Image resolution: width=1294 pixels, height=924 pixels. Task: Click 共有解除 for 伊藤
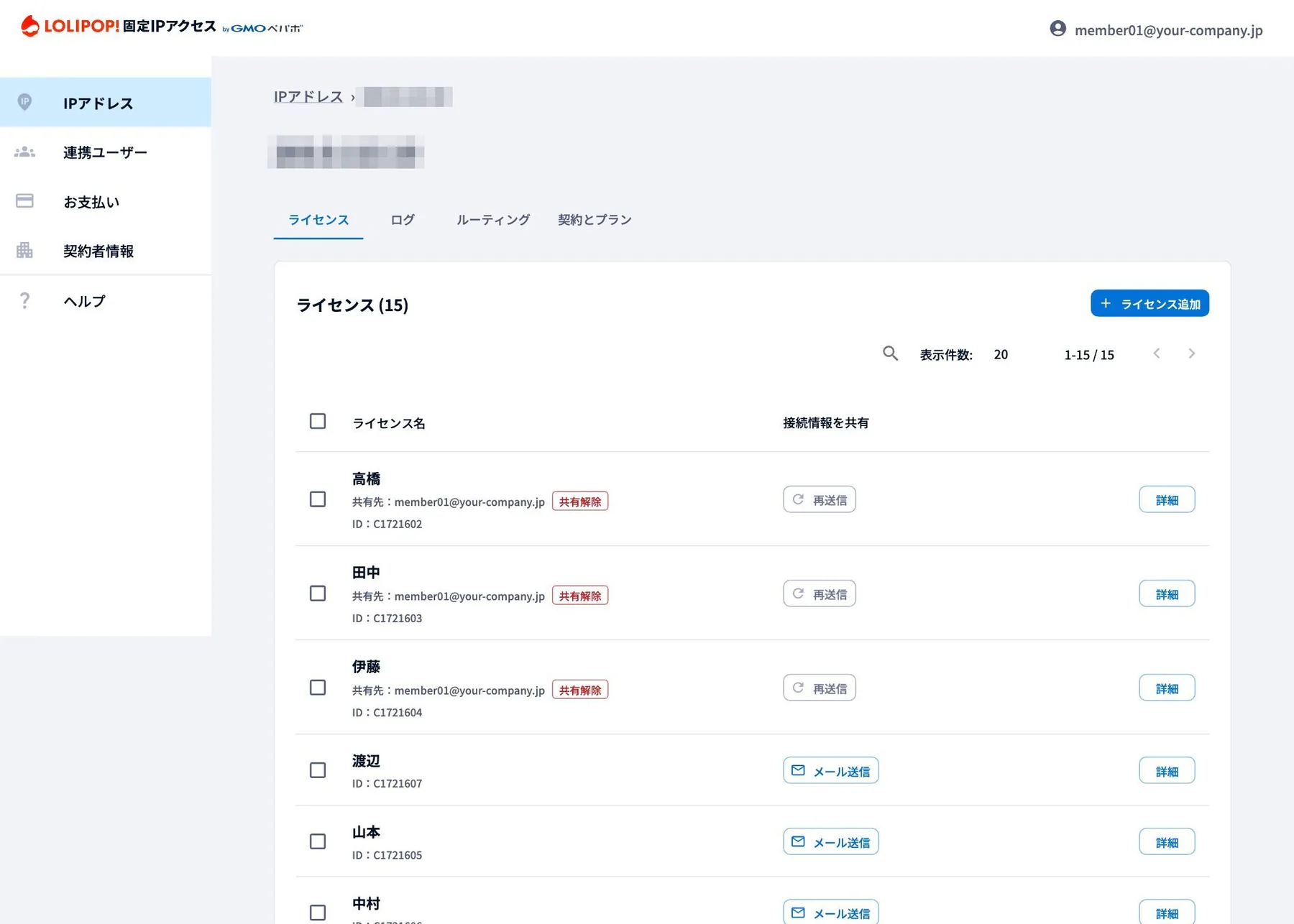pos(580,690)
